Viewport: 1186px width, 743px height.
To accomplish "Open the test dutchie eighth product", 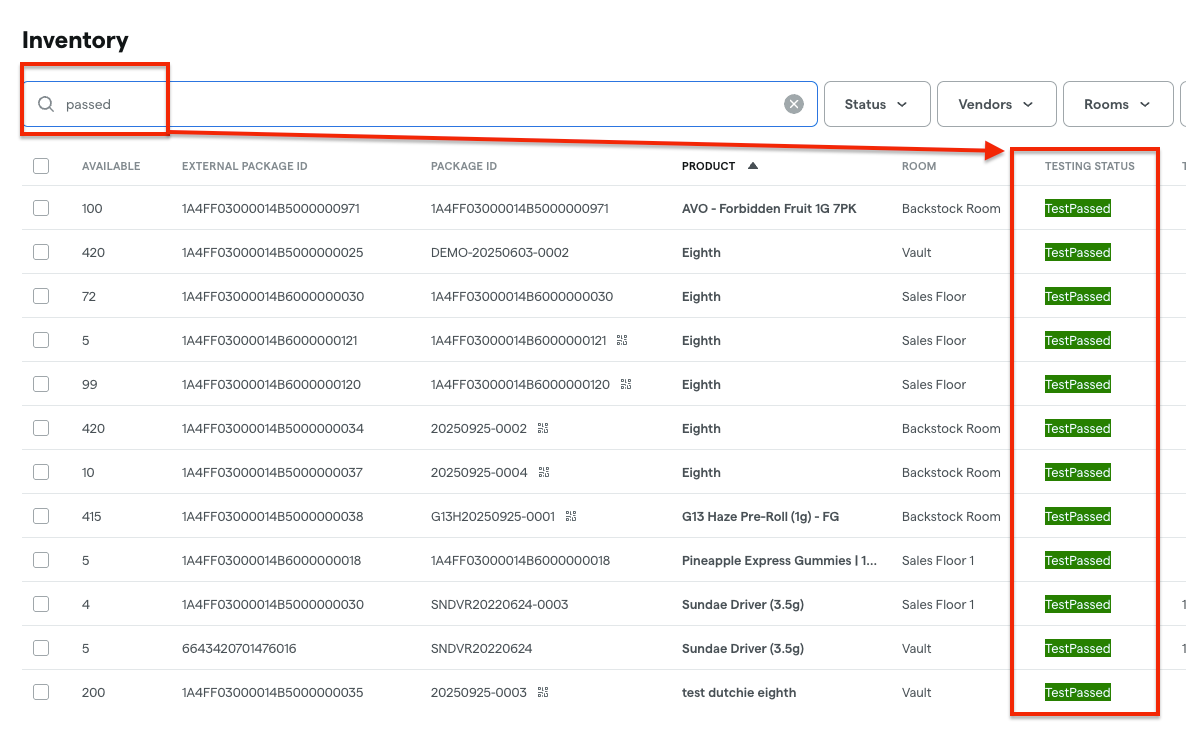I will click(738, 692).
